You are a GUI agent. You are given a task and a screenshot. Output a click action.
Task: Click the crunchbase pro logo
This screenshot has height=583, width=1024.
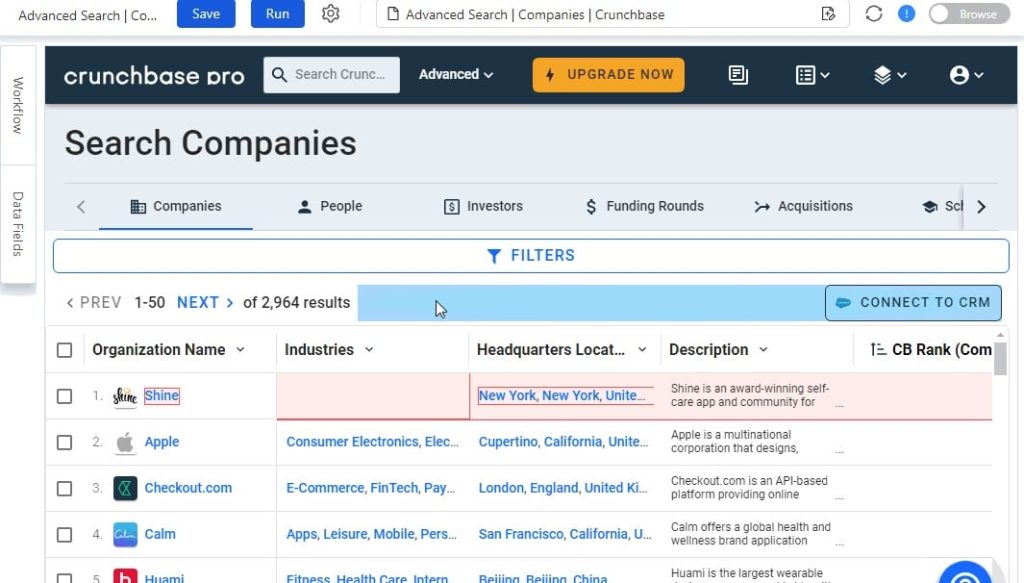154,76
